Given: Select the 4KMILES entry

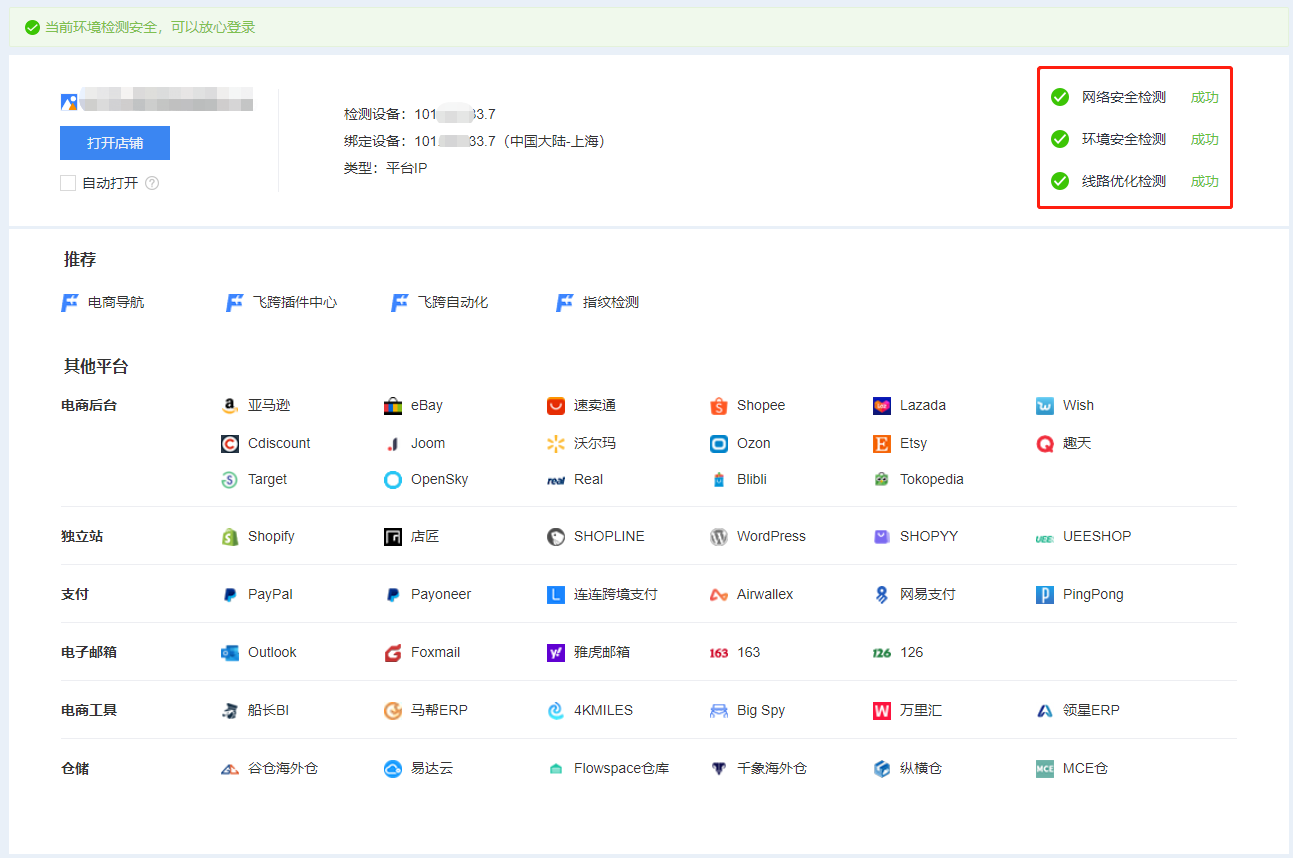Looking at the screenshot, I should coord(590,710).
